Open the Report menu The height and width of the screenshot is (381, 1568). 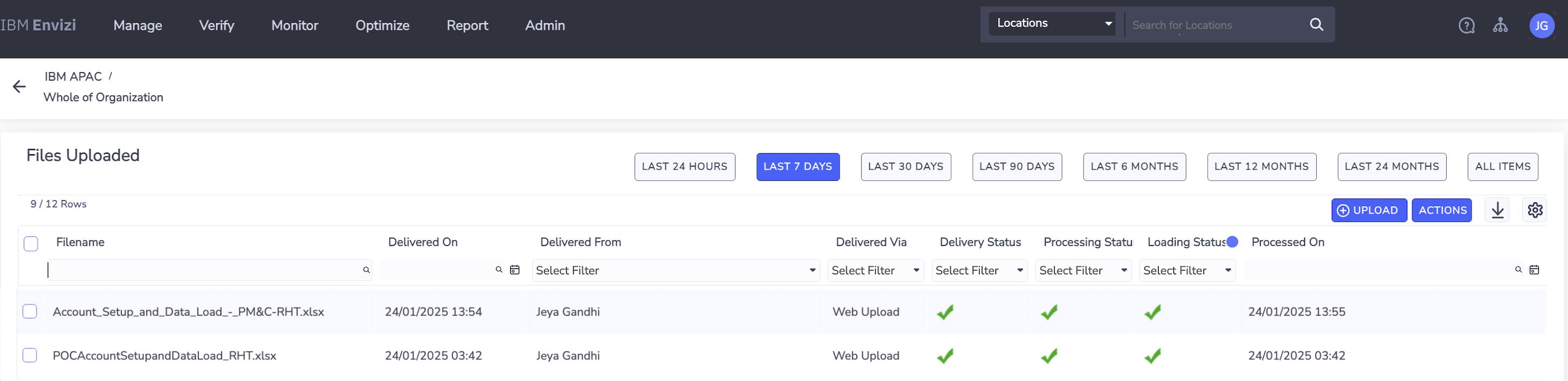467,25
